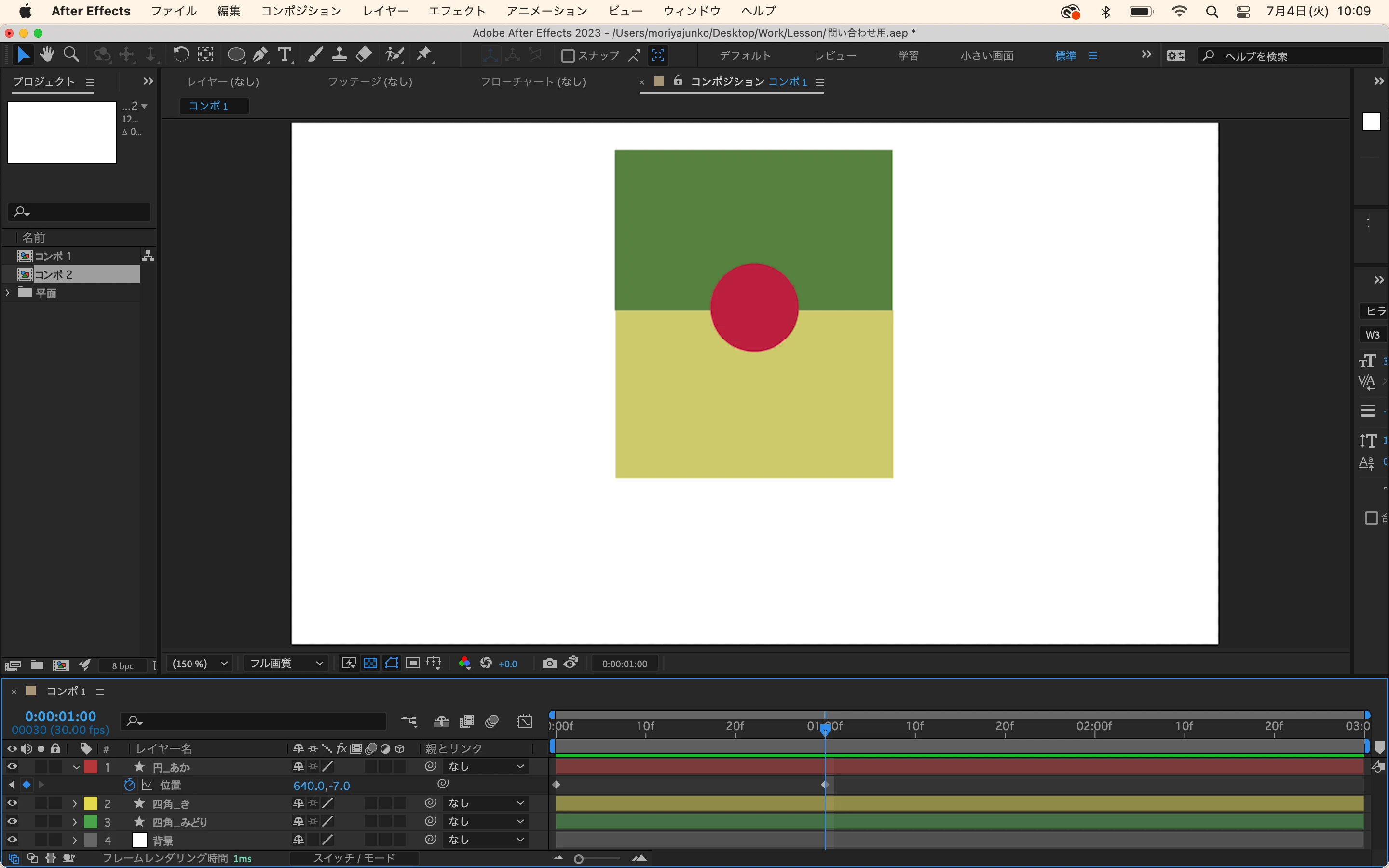Select the Ellipse shape tool
This screenshot has width=1389, height=868.
[x=235, y=55]
